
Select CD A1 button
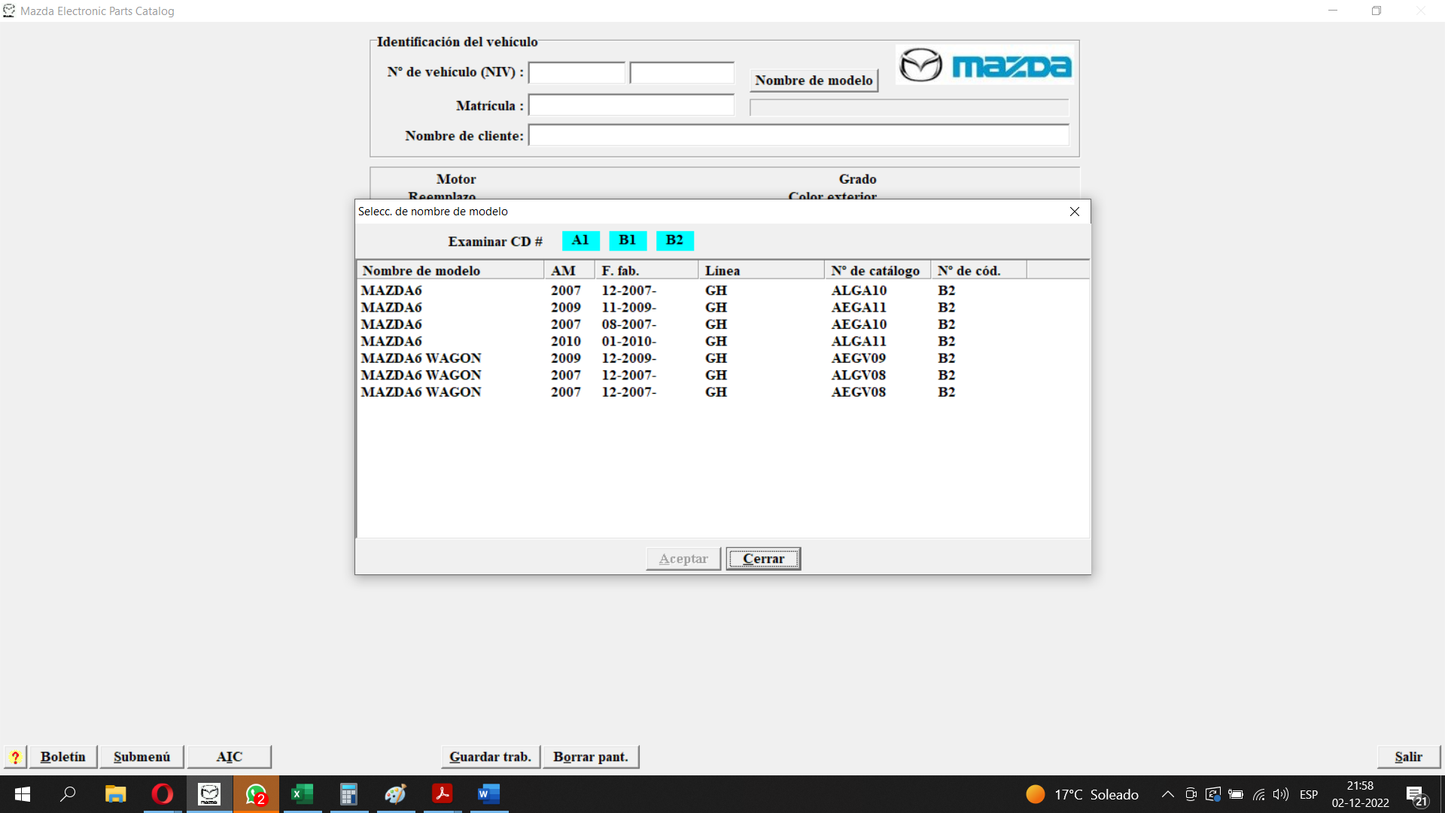(x=581, y=240)
